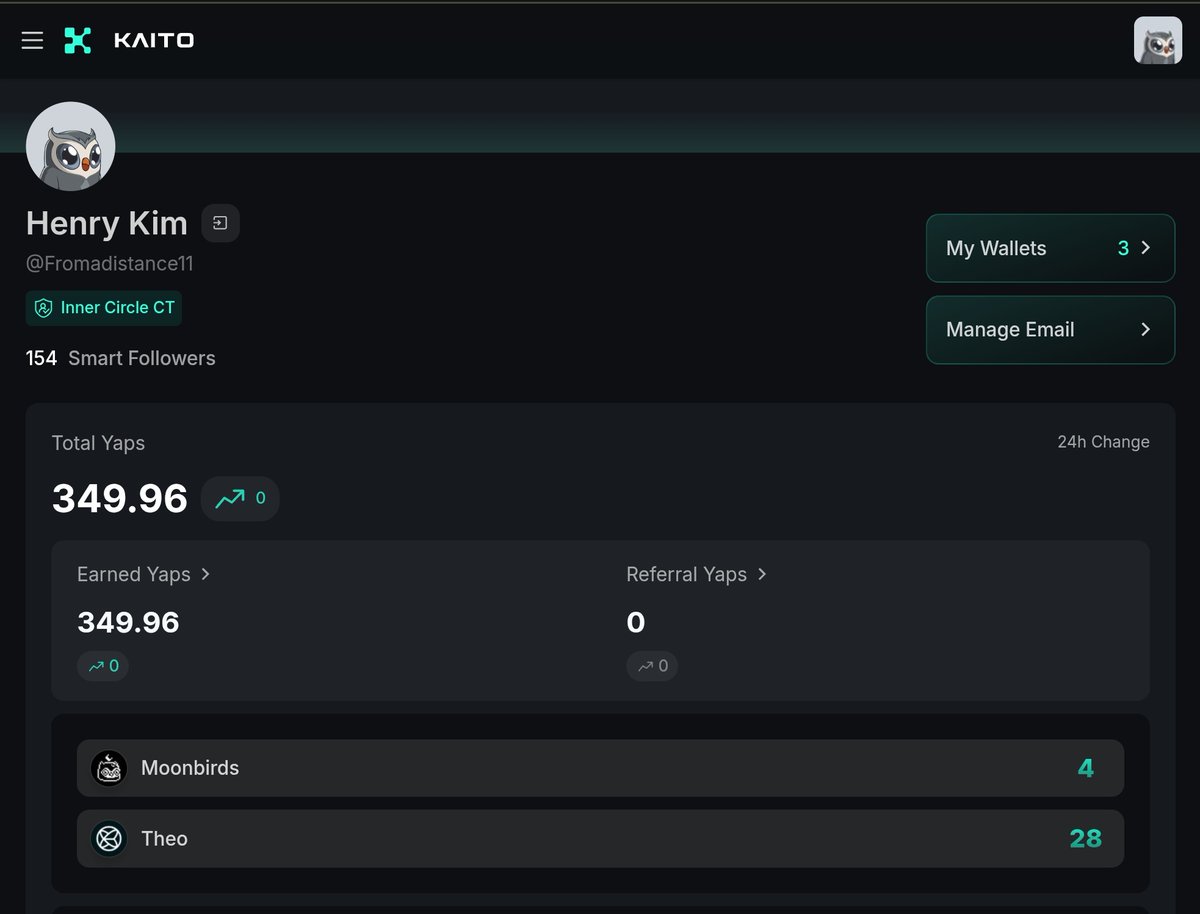Open My Wallets

coord(1050,248)
